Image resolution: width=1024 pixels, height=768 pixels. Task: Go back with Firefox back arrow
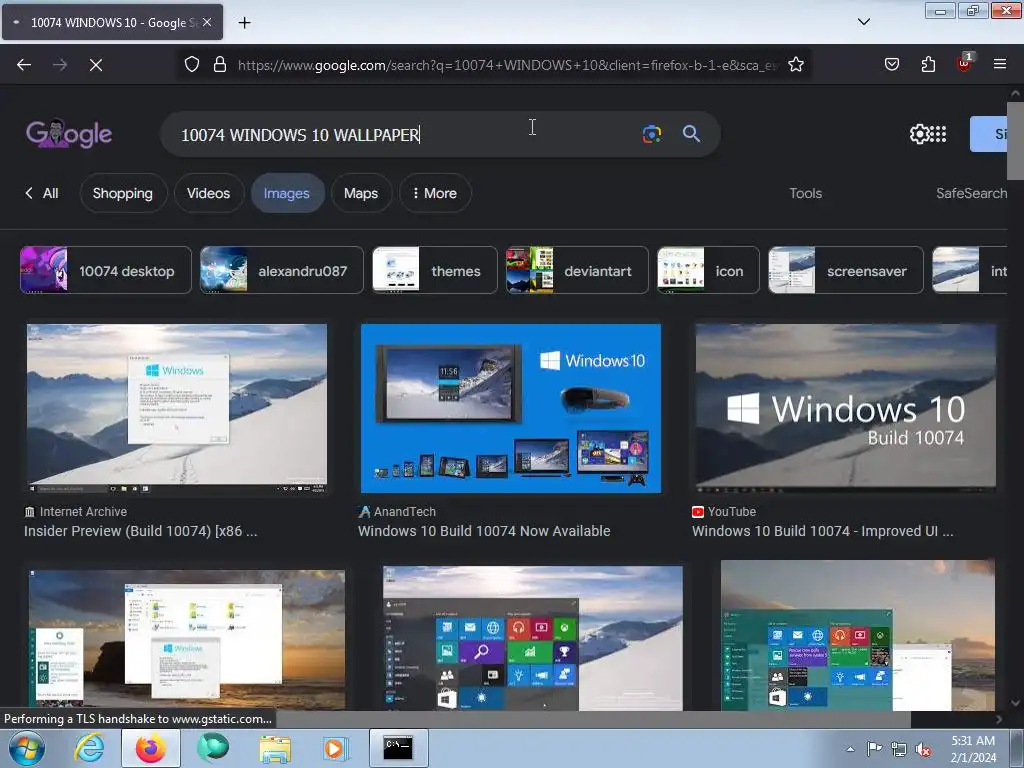pyautogui.click(x=24, y=65)
